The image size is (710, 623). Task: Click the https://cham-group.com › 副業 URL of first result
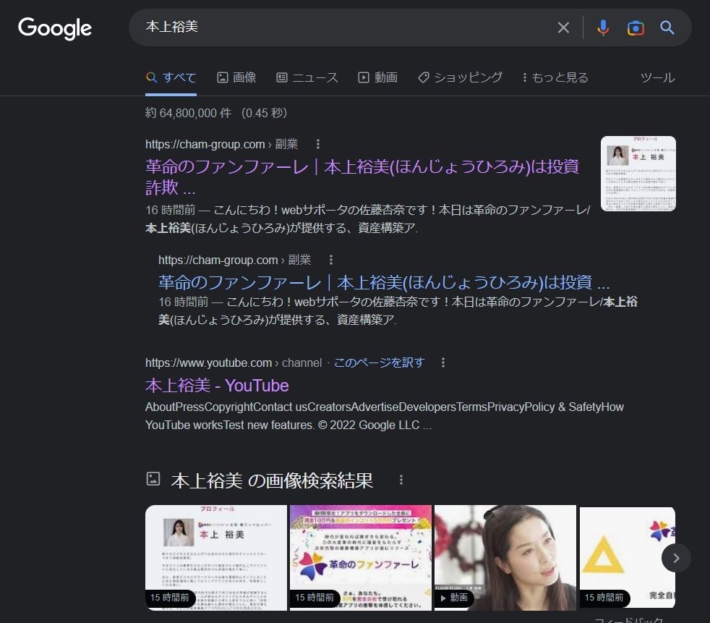(221, 144)
